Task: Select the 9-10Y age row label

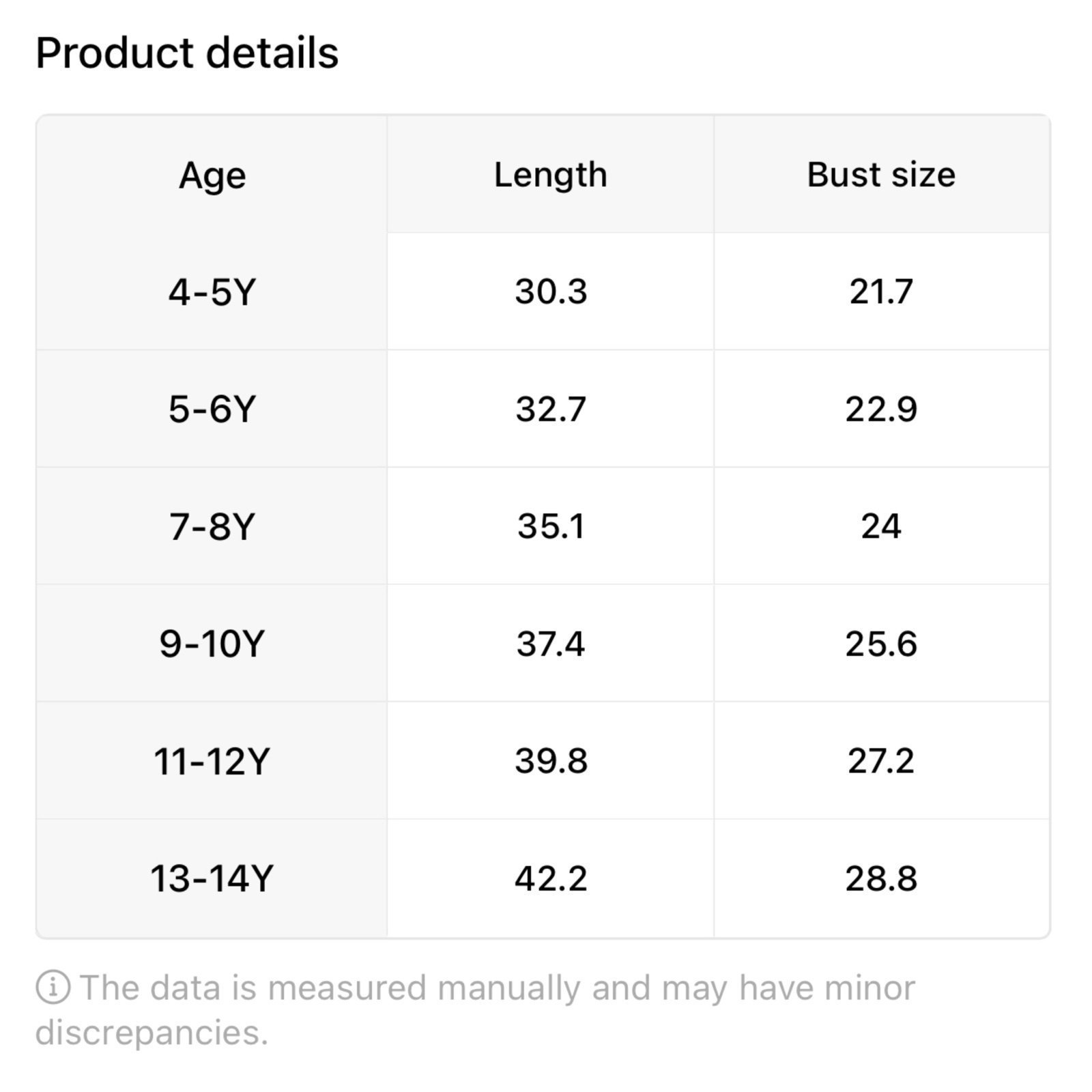Action: (212, 644)
